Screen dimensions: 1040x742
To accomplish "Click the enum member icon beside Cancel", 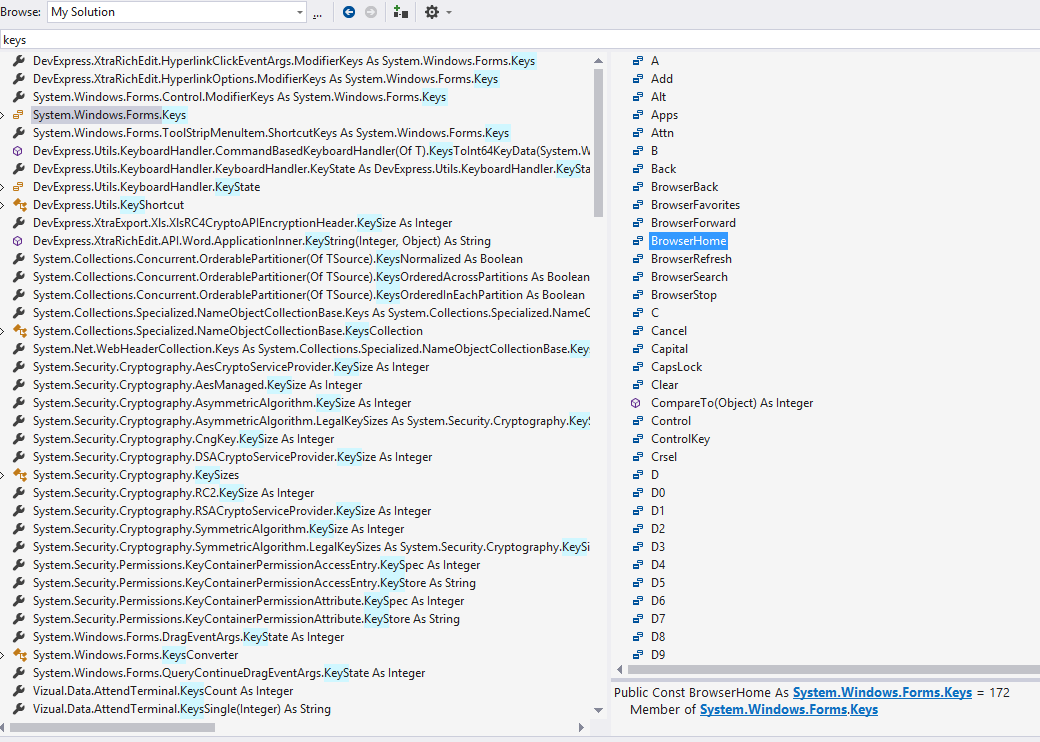I will pyautogui.click(x=637, y=331).
